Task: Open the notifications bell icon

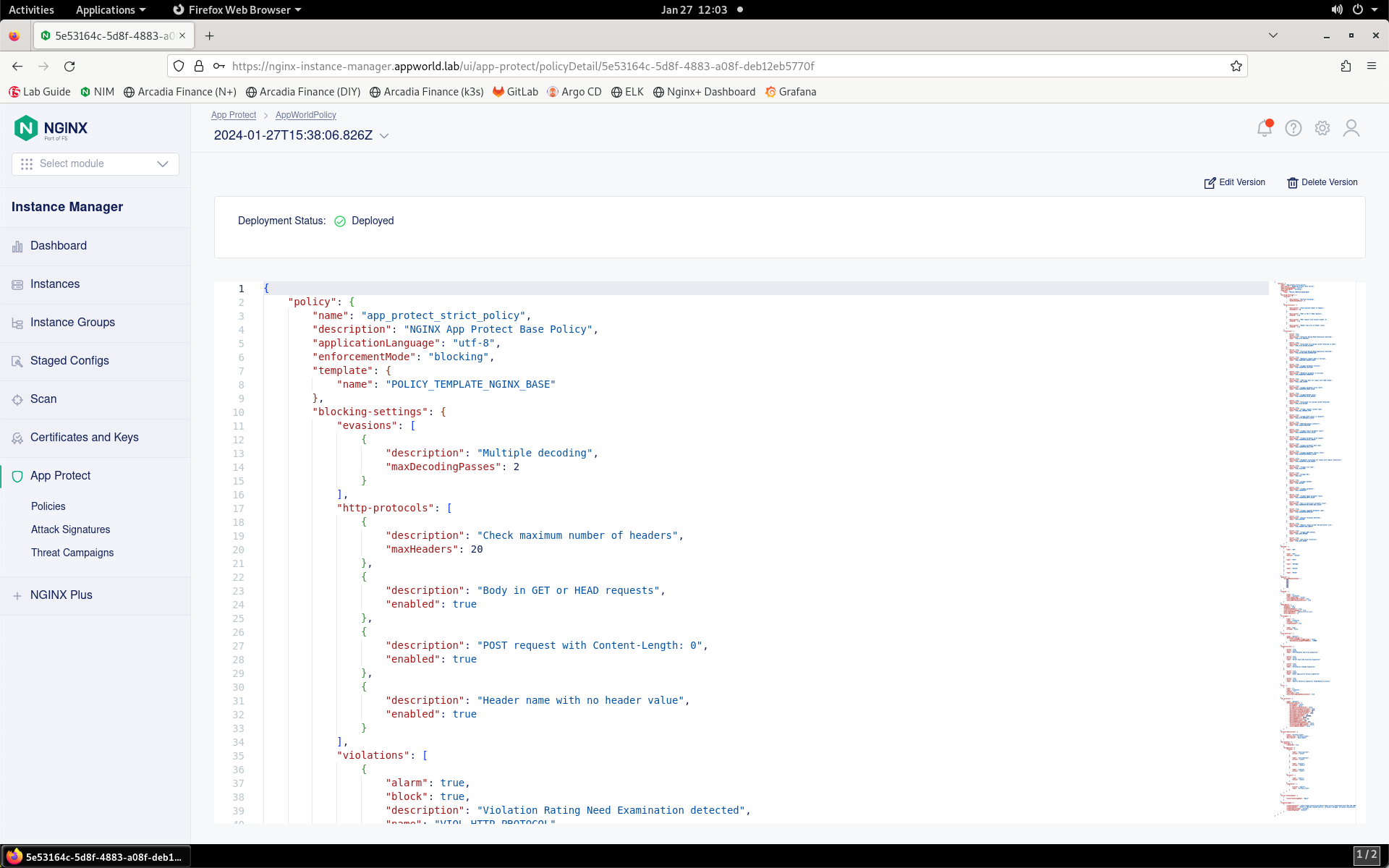Action: point(1264,128)
